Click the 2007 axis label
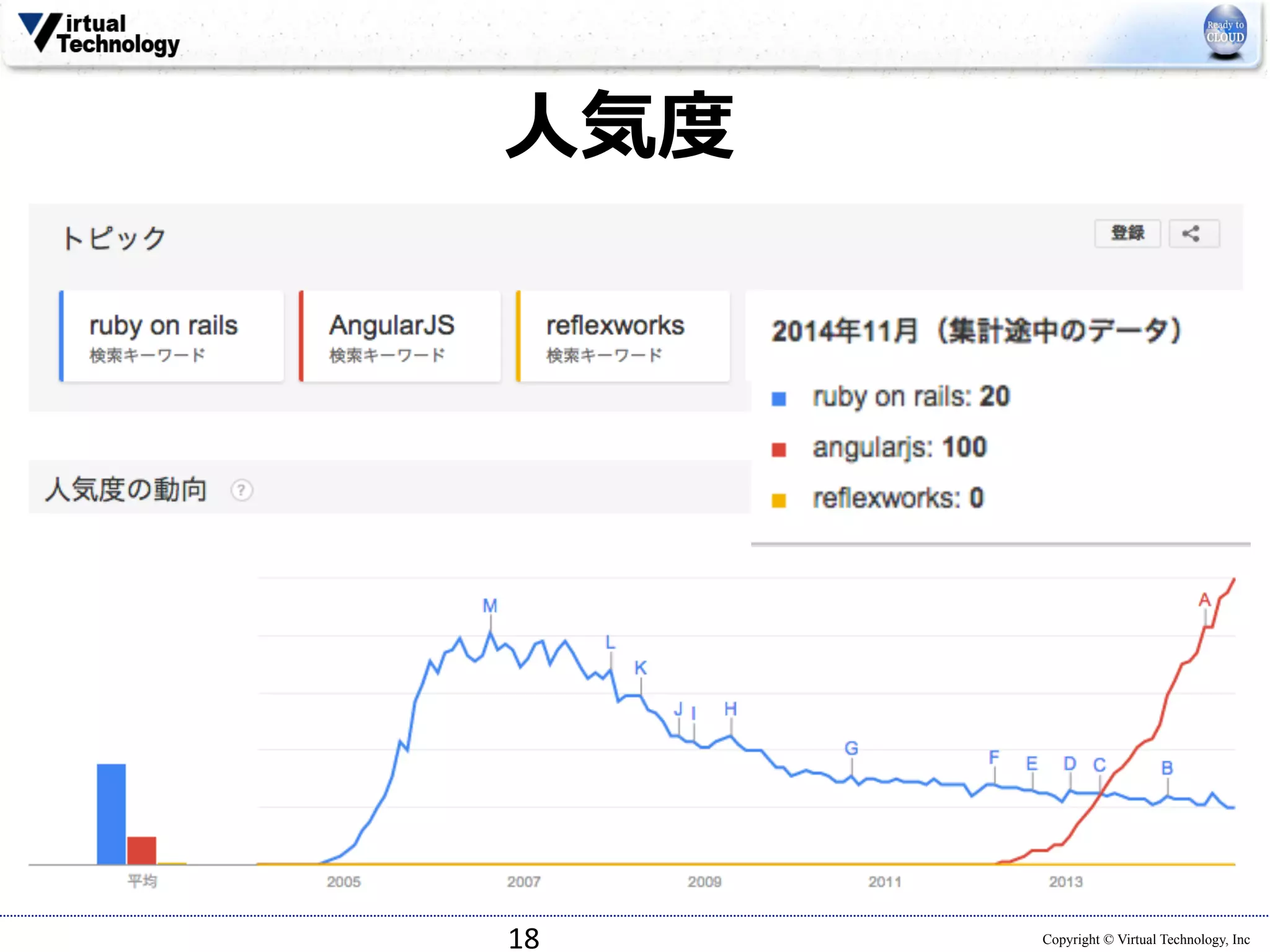 [x=524, y=881]
